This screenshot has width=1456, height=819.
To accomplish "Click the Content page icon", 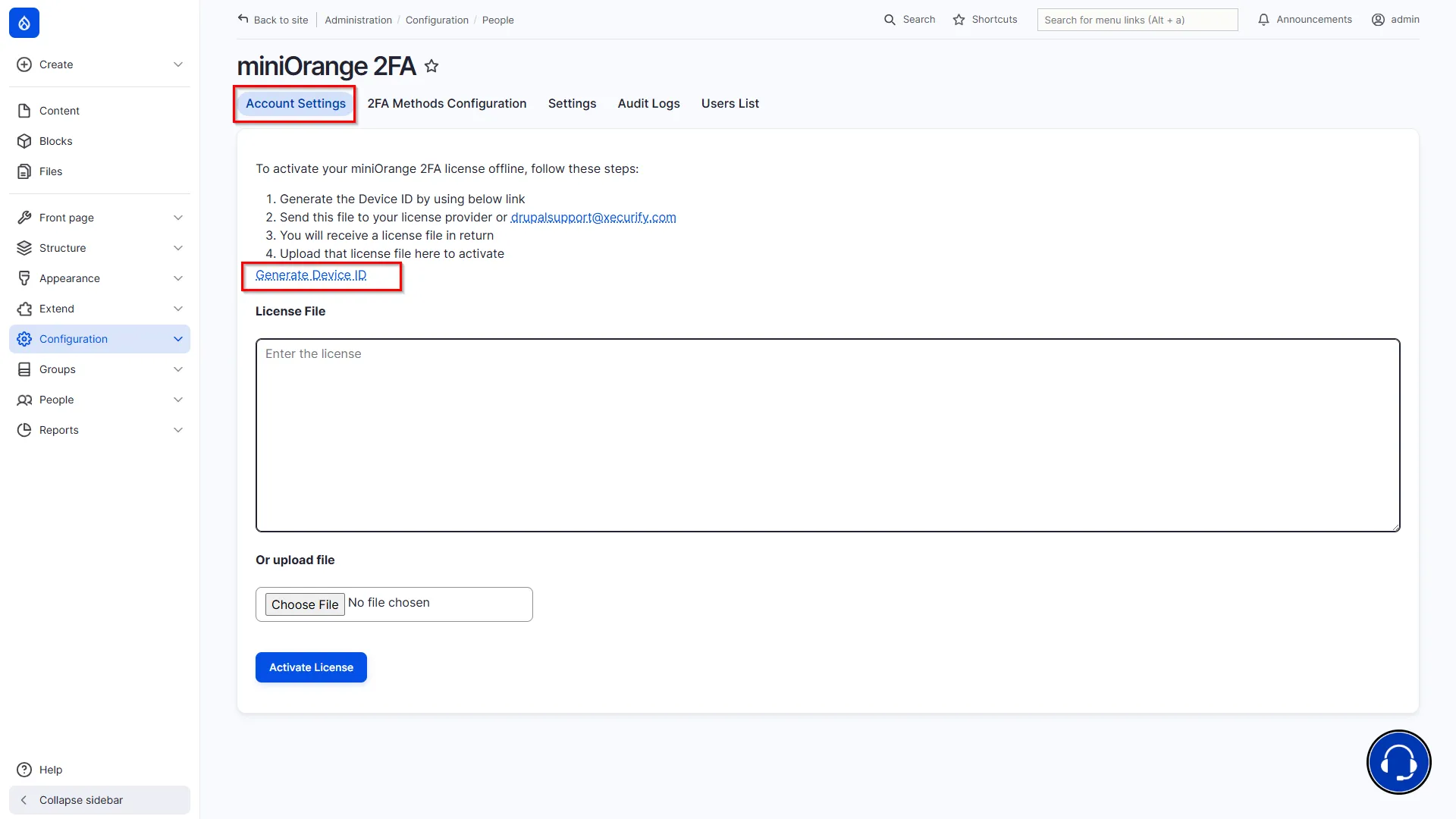I will click(x=24, y=111).
